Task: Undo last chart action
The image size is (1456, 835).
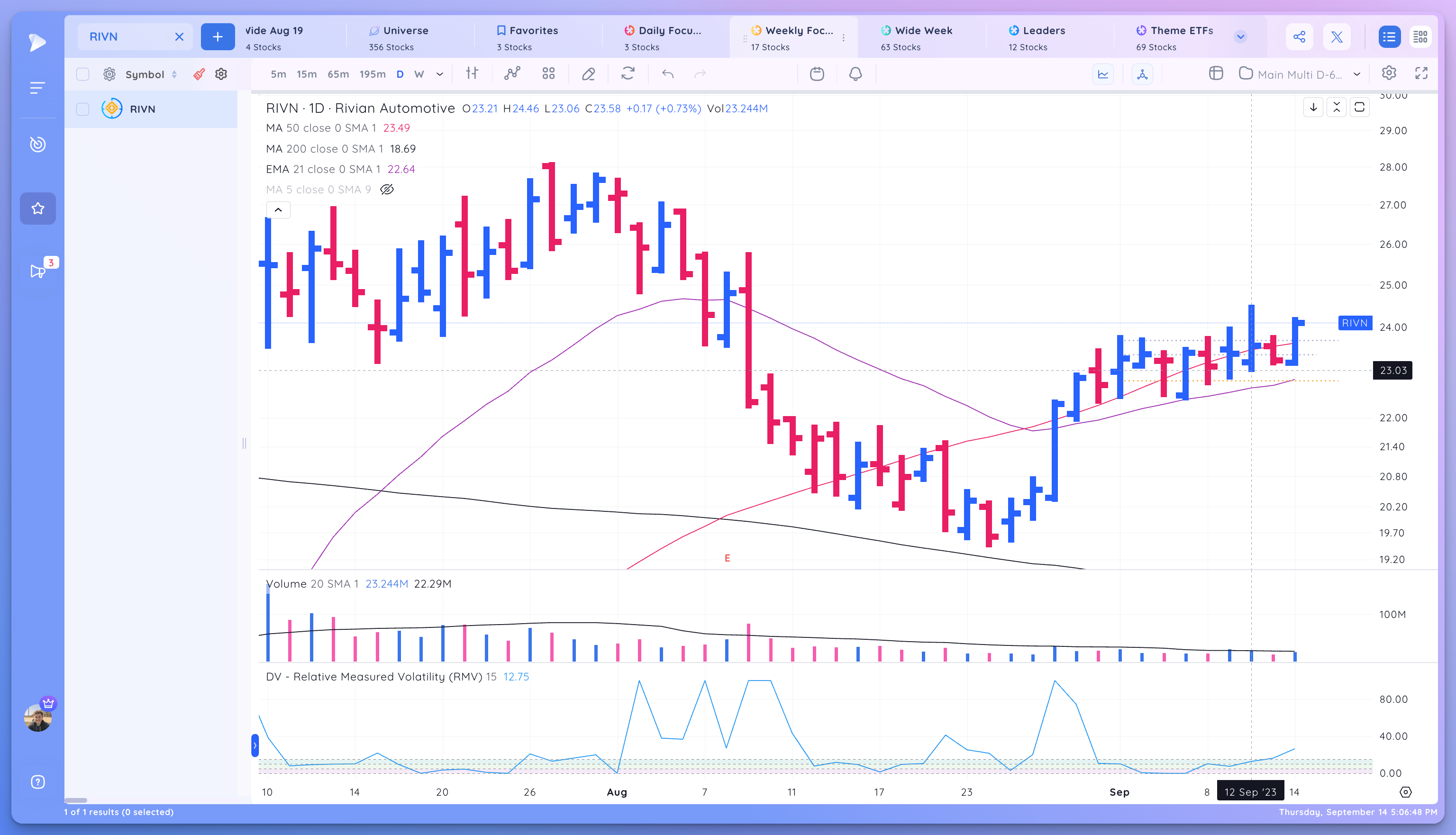Action: point(667,73)
